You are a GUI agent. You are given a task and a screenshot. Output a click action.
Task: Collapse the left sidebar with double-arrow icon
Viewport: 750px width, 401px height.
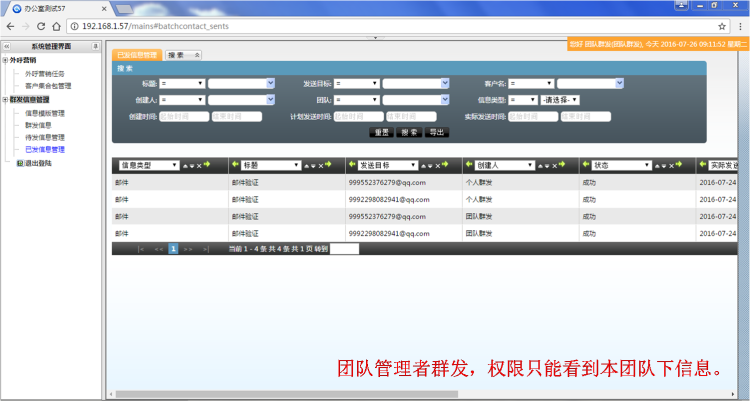point(6,47)
